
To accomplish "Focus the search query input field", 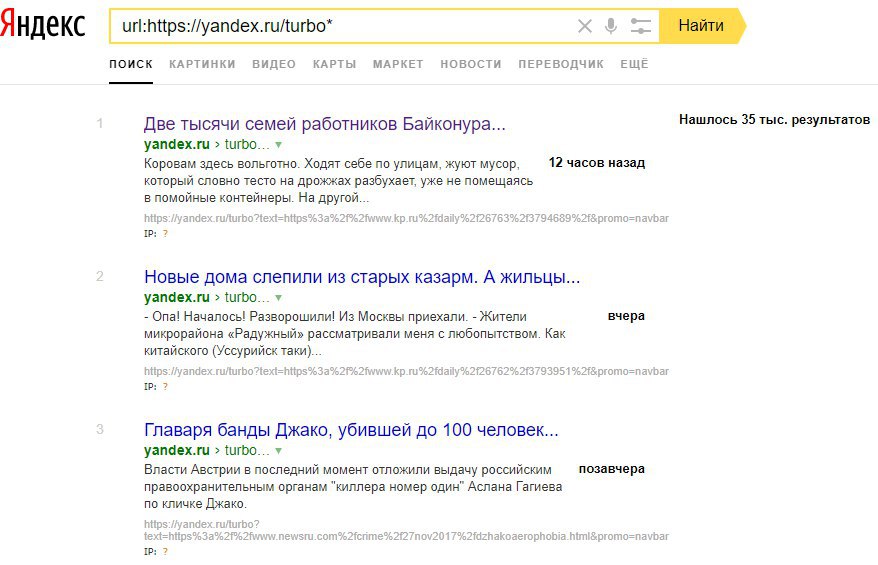I will click(x=340, y=26).
